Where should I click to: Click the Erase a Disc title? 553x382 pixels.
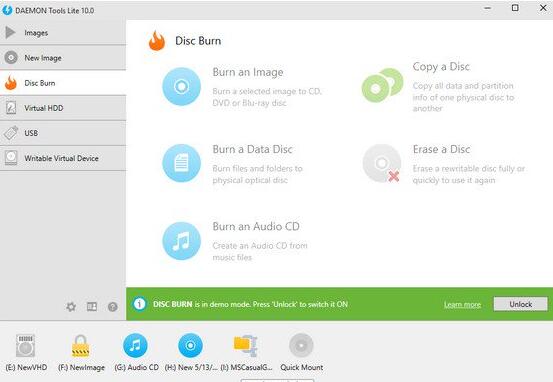coord(442,149)
